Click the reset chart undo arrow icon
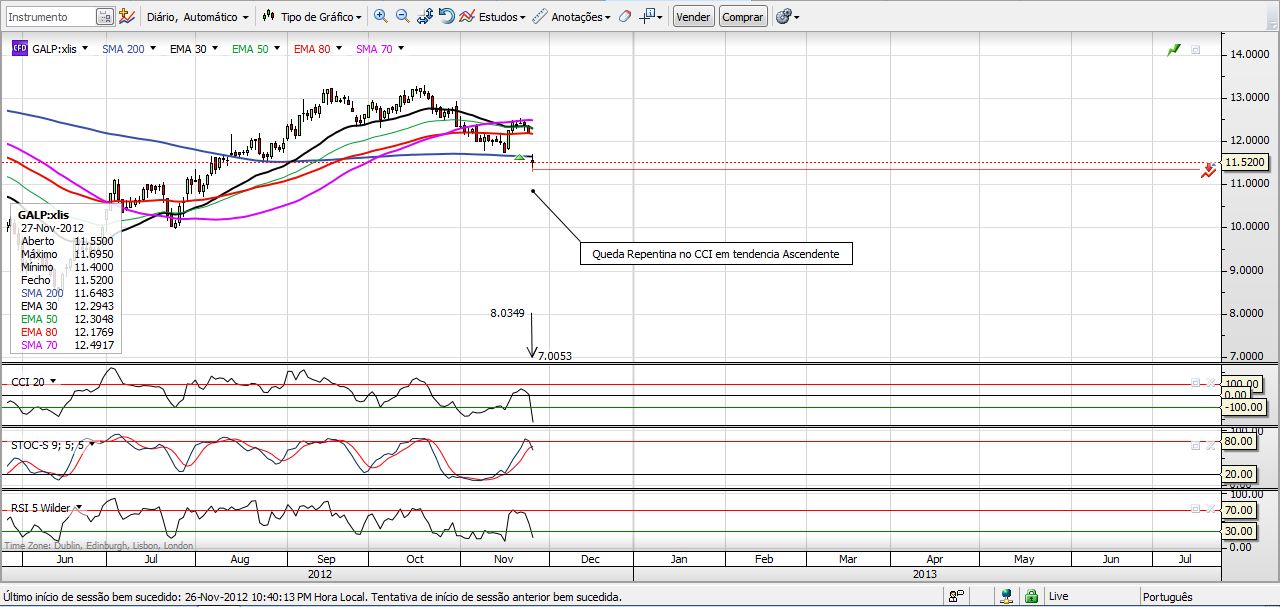The image size is (1280, 607). coord(447,16)
